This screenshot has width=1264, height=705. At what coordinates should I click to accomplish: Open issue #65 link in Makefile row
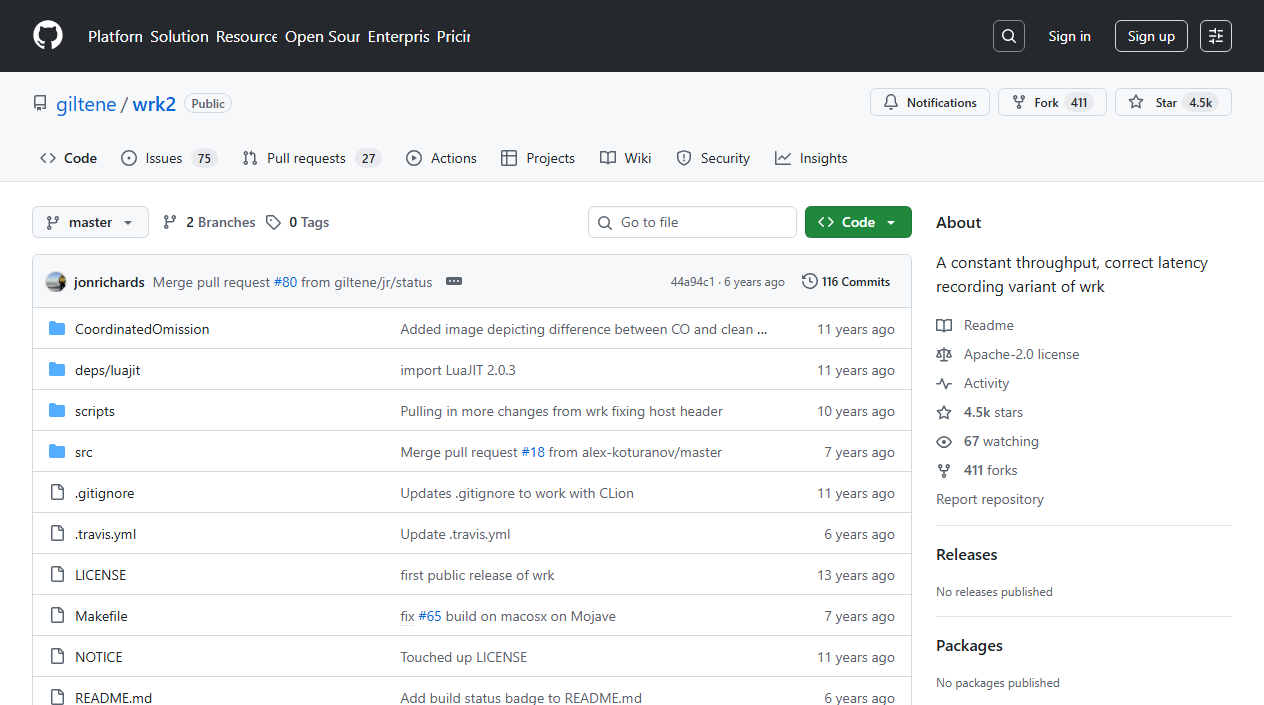tap(430, 616)
